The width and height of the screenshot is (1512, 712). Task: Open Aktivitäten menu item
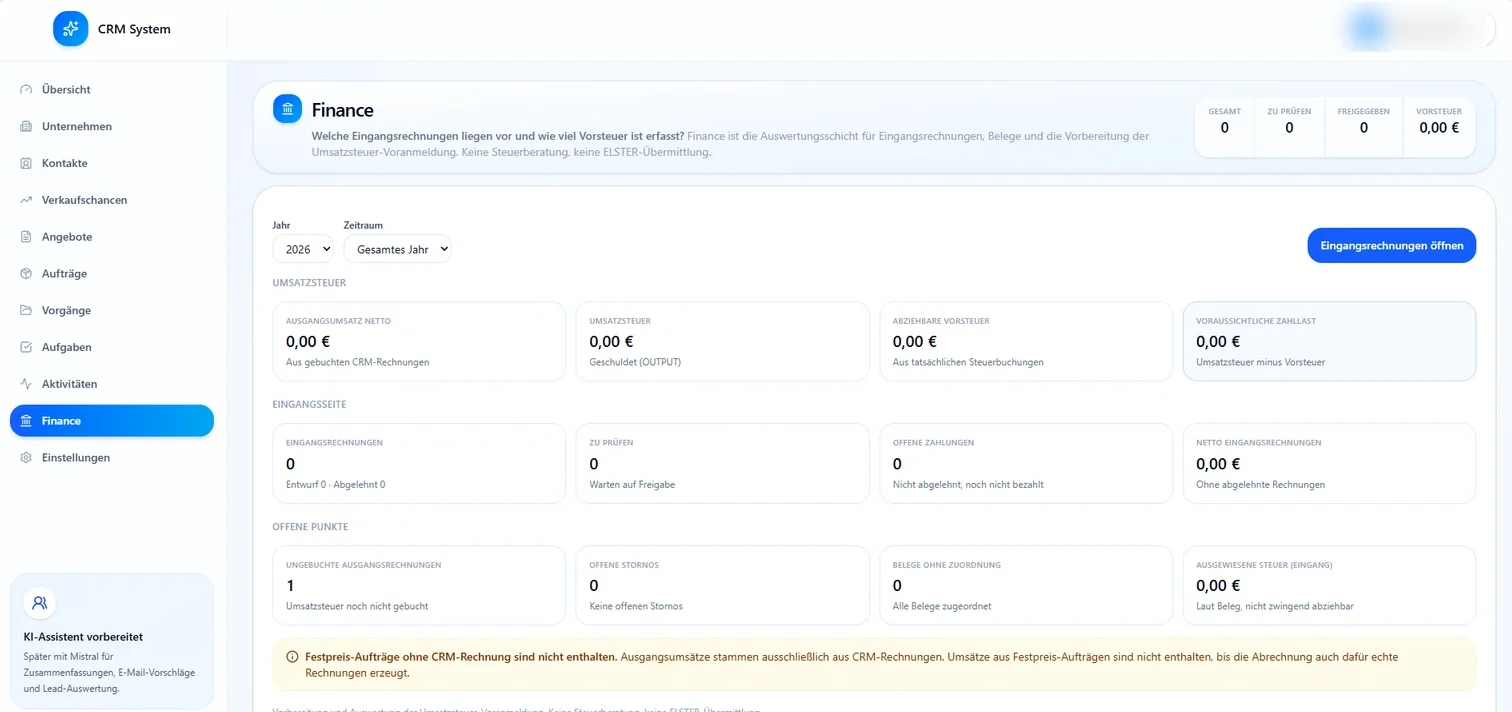tap(112, 384)
